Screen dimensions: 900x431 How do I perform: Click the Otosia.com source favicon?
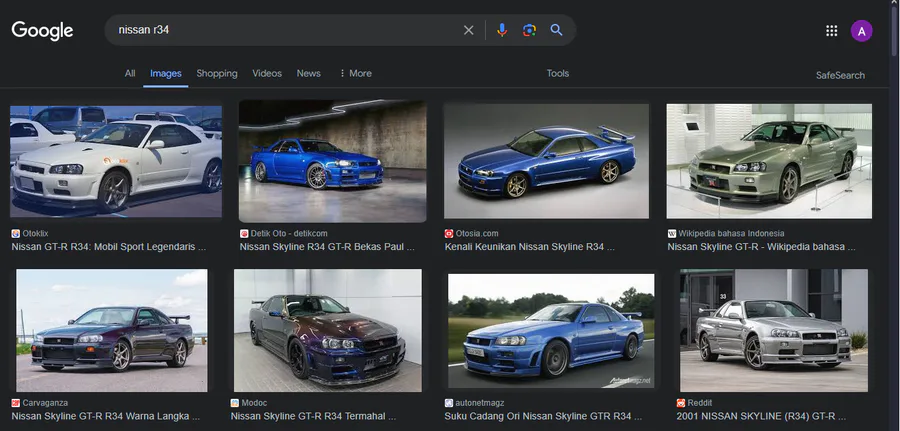pyautogui.click(x=449, y=234)
